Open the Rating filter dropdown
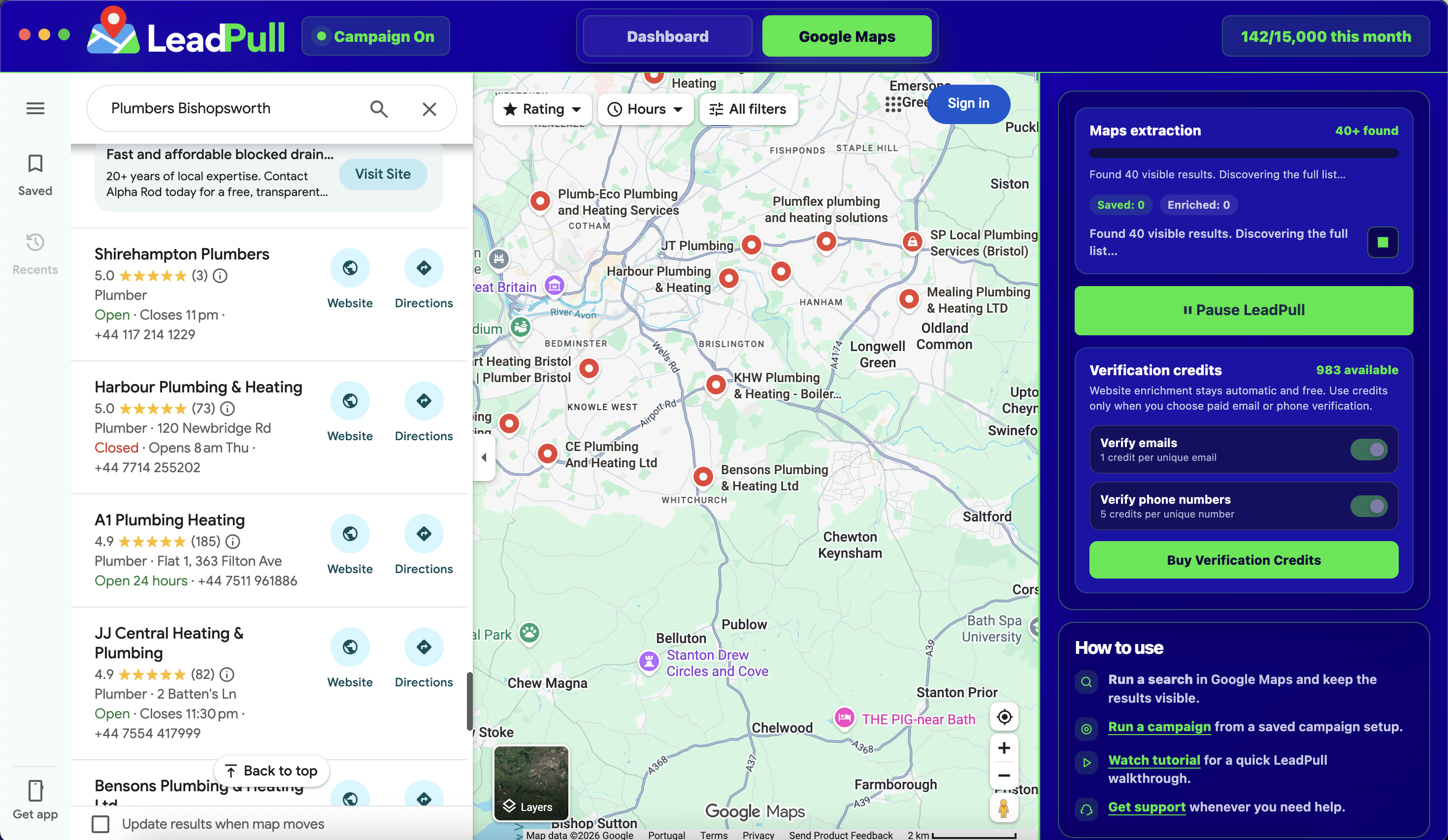Image resolution: width=1448 pixels, height=840 pixels. tap(542, 109)
